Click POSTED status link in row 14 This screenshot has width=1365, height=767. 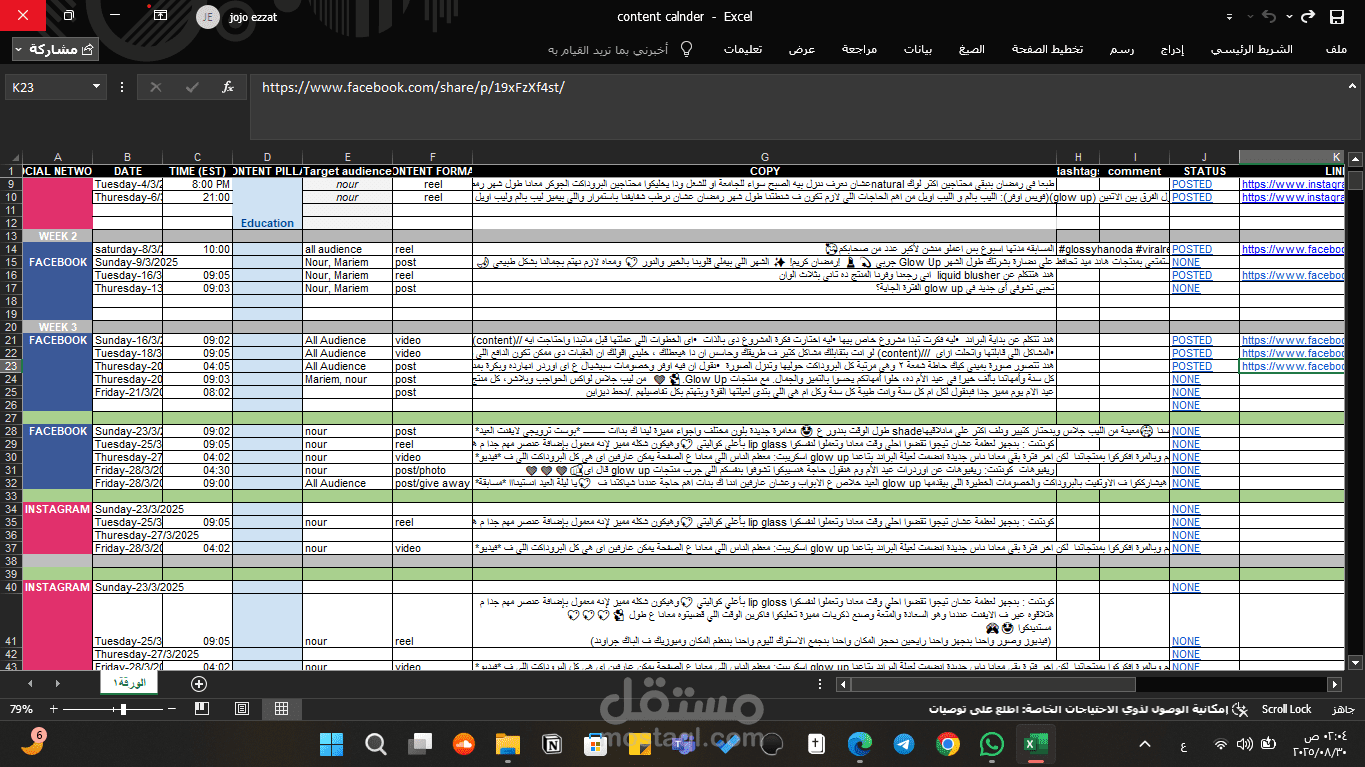point(1191,249)
